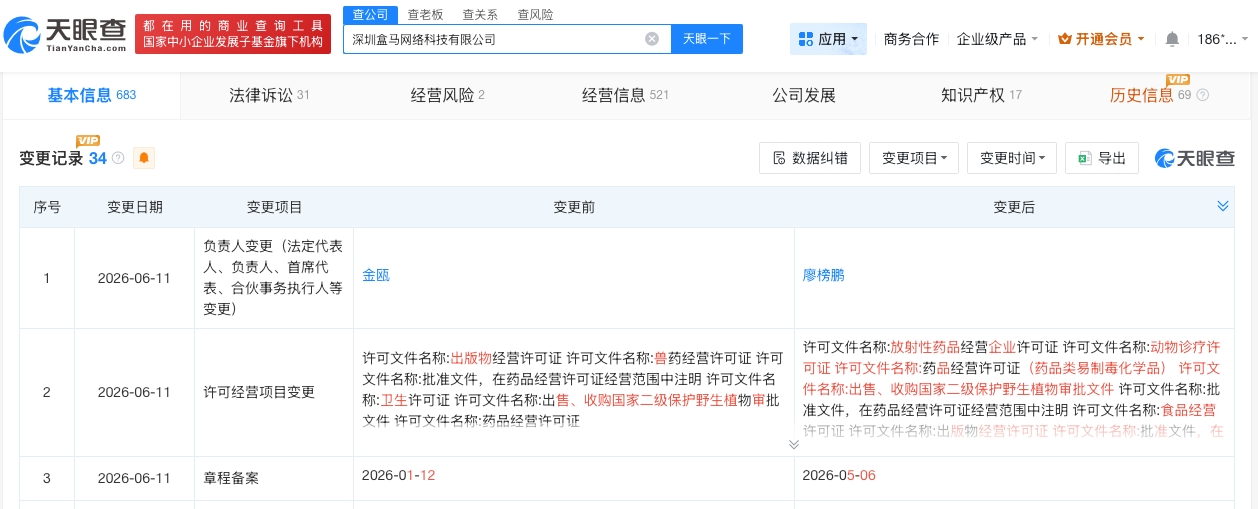Click the 数据纠错 button
Viewport: 1258px width, 509px height.
810,158
